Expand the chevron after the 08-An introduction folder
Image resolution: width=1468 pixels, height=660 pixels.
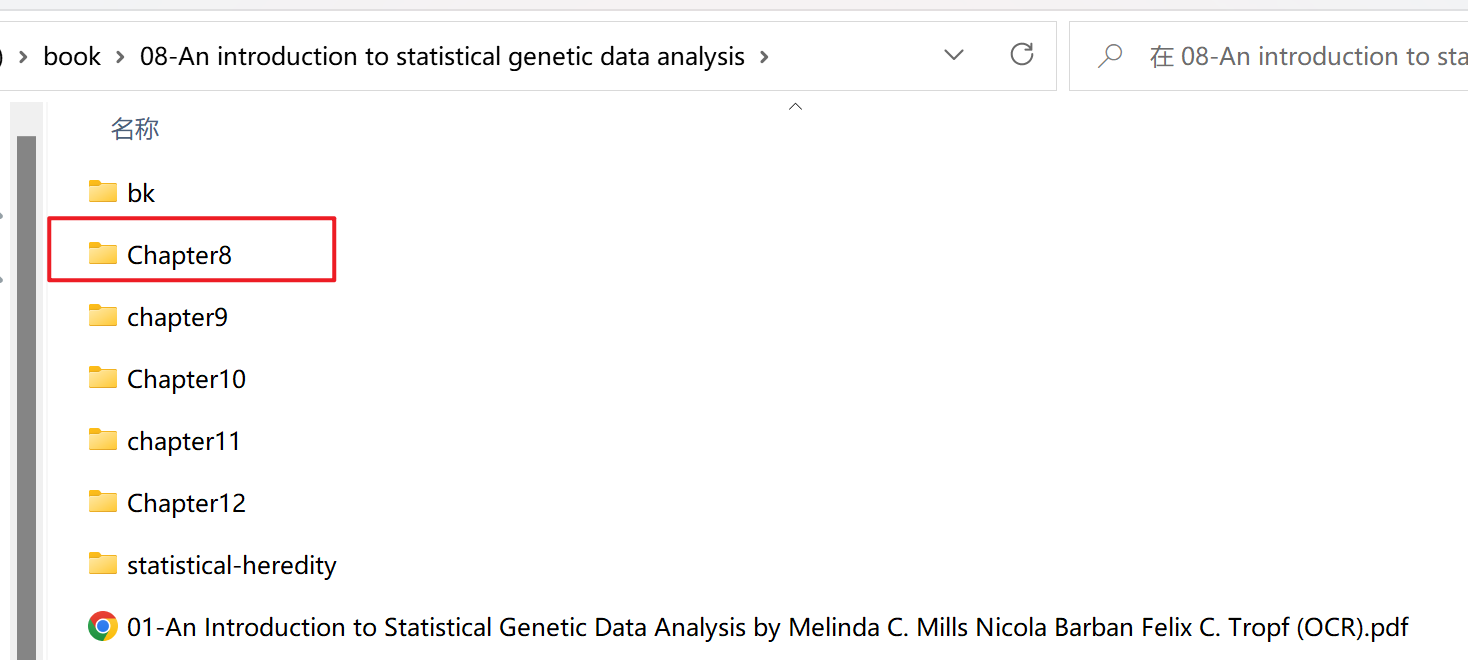tap(764, 57)
